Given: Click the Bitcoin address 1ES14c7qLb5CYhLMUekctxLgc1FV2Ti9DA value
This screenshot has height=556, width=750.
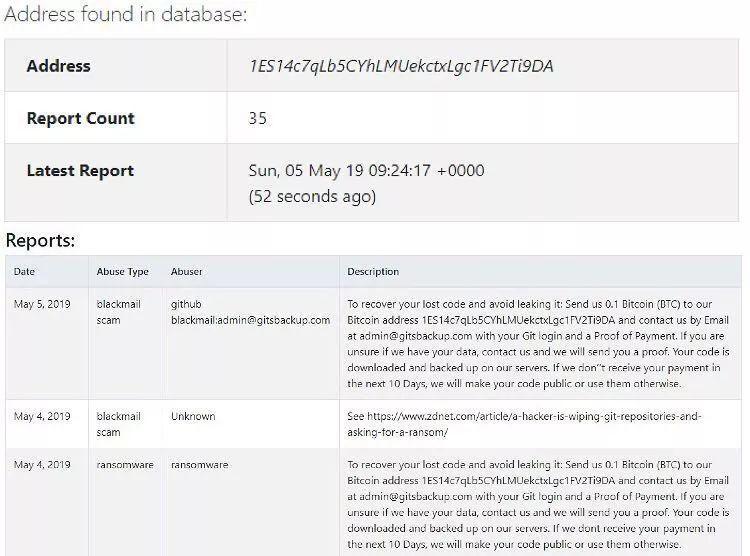Looking at the screenshot, I should 401,66.
